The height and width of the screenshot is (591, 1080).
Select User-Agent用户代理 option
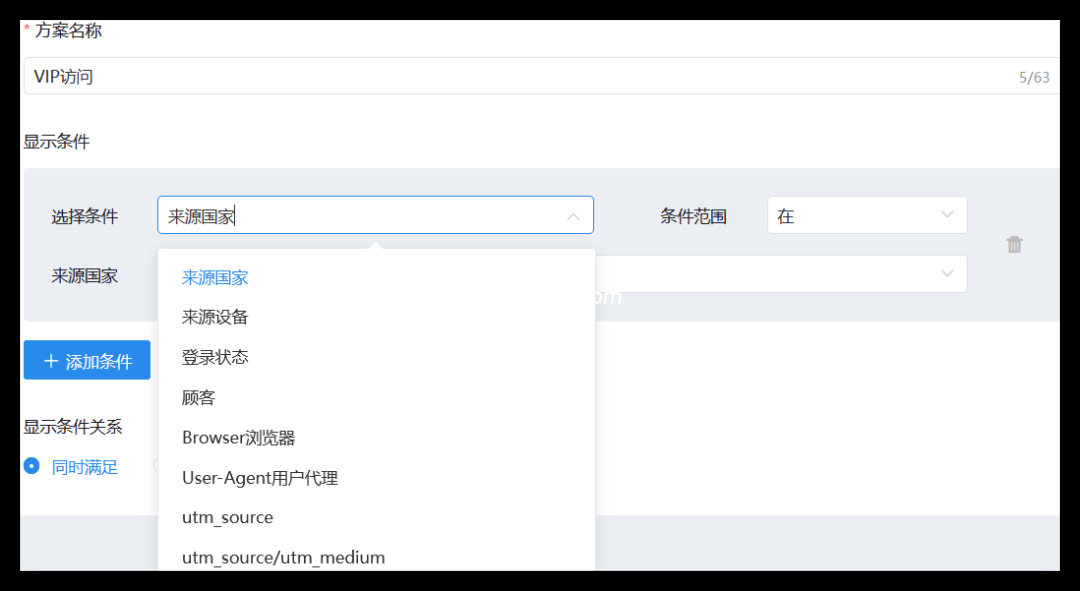(376, 477)
